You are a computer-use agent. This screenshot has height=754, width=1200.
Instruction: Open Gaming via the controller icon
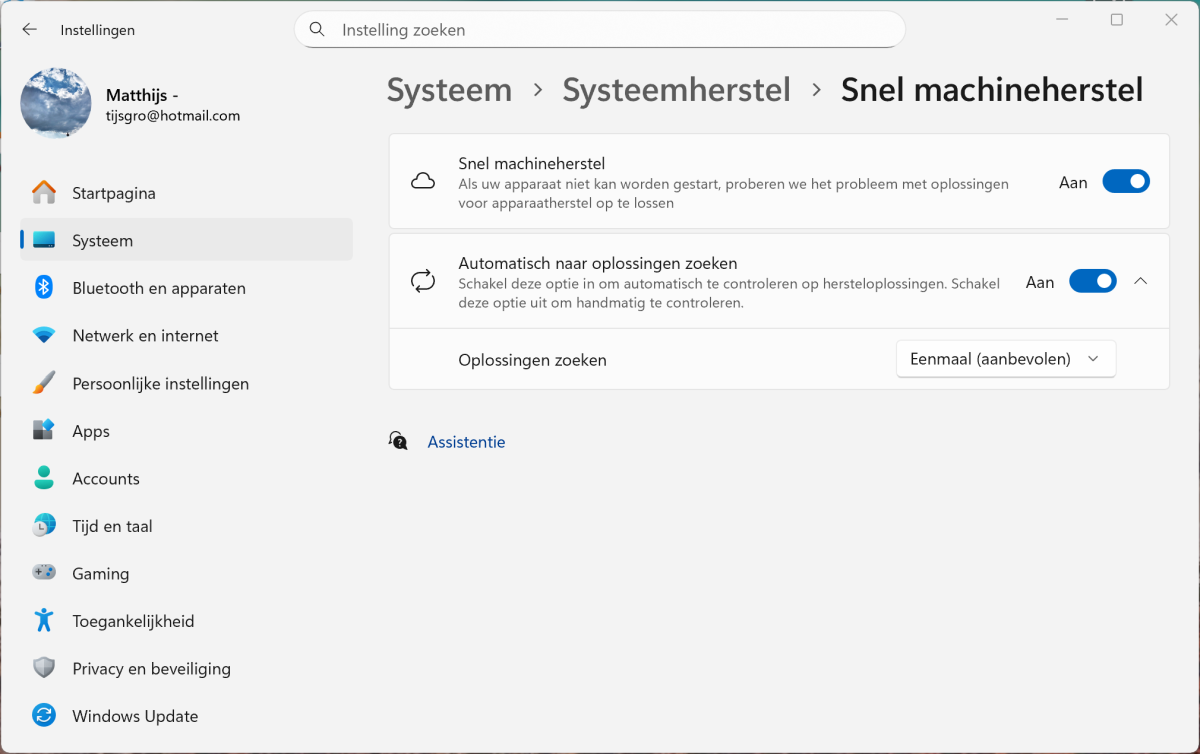[44, 574]
